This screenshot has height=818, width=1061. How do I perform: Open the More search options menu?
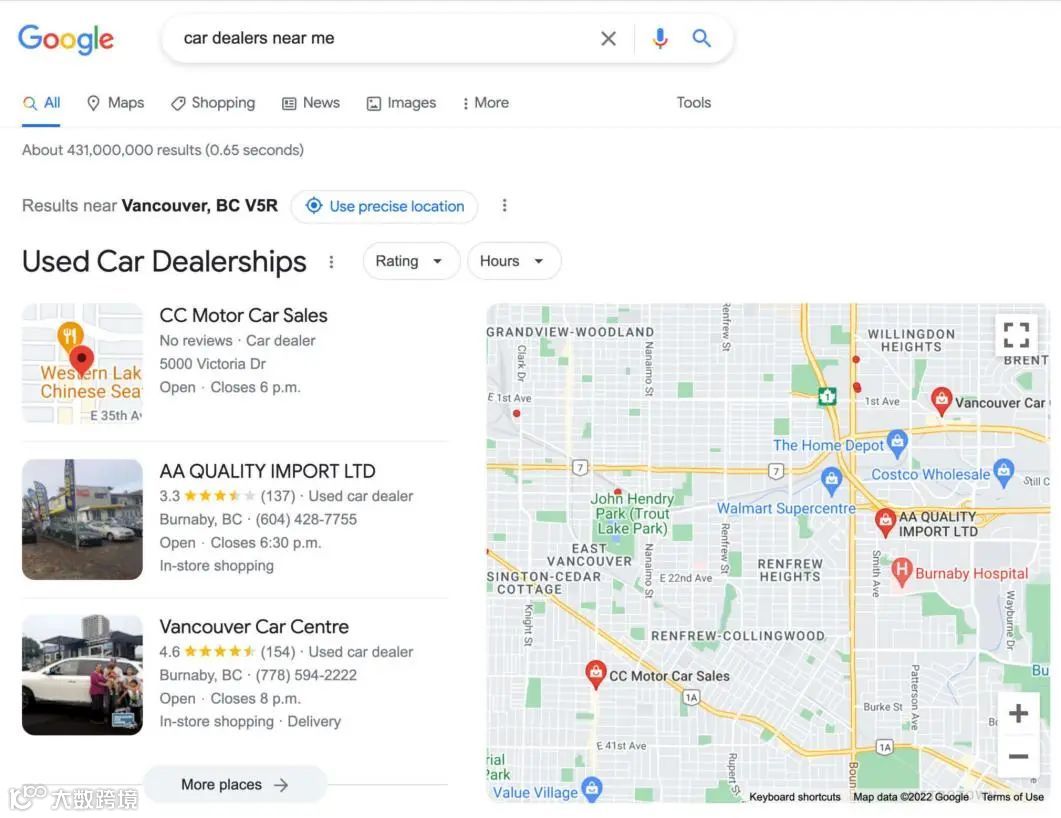(485, 103)
